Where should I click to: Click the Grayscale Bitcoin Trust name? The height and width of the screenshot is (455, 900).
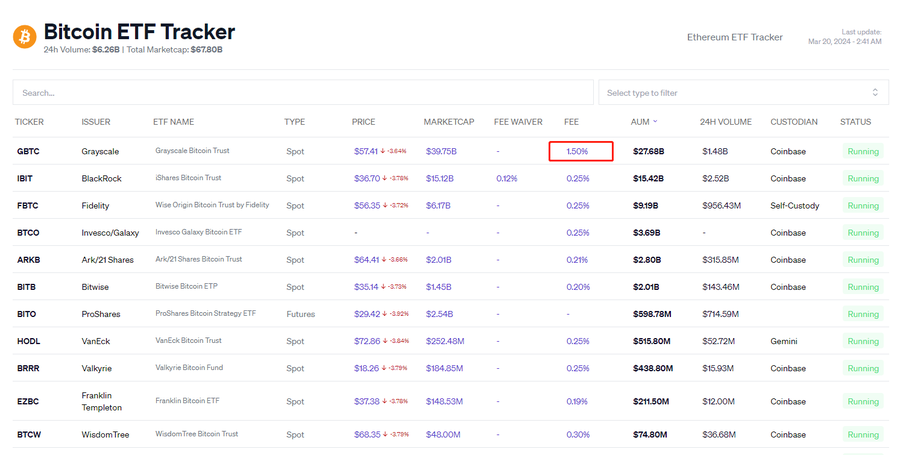tap(192, 151)
